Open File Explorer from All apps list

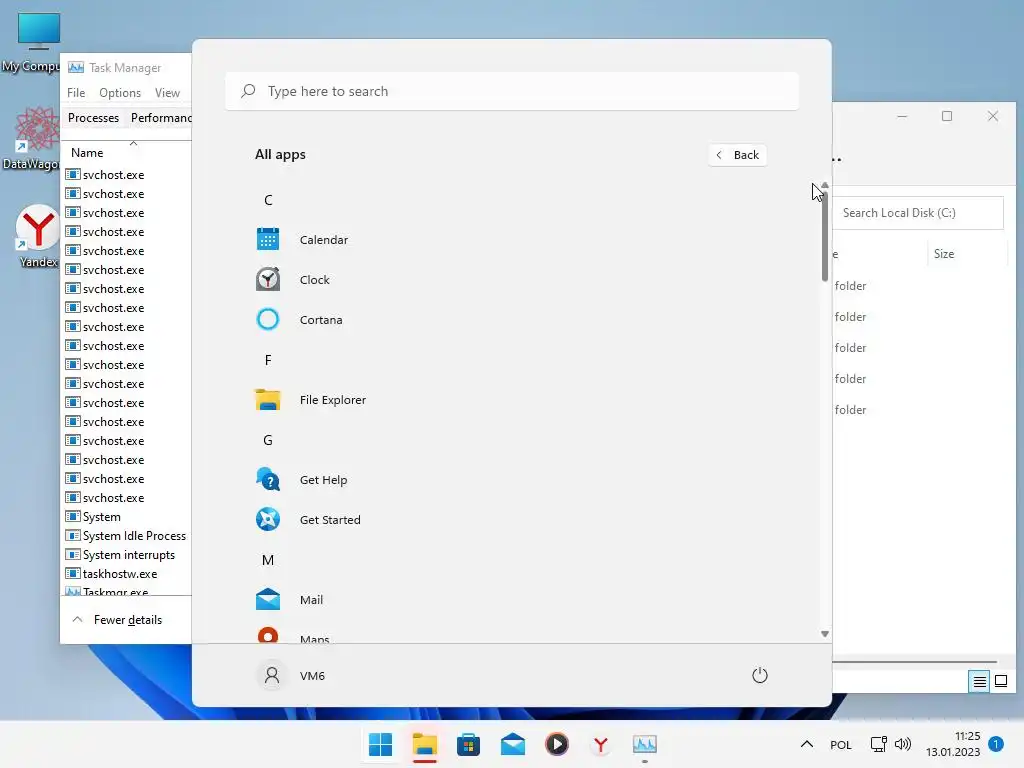click(511, 400)
